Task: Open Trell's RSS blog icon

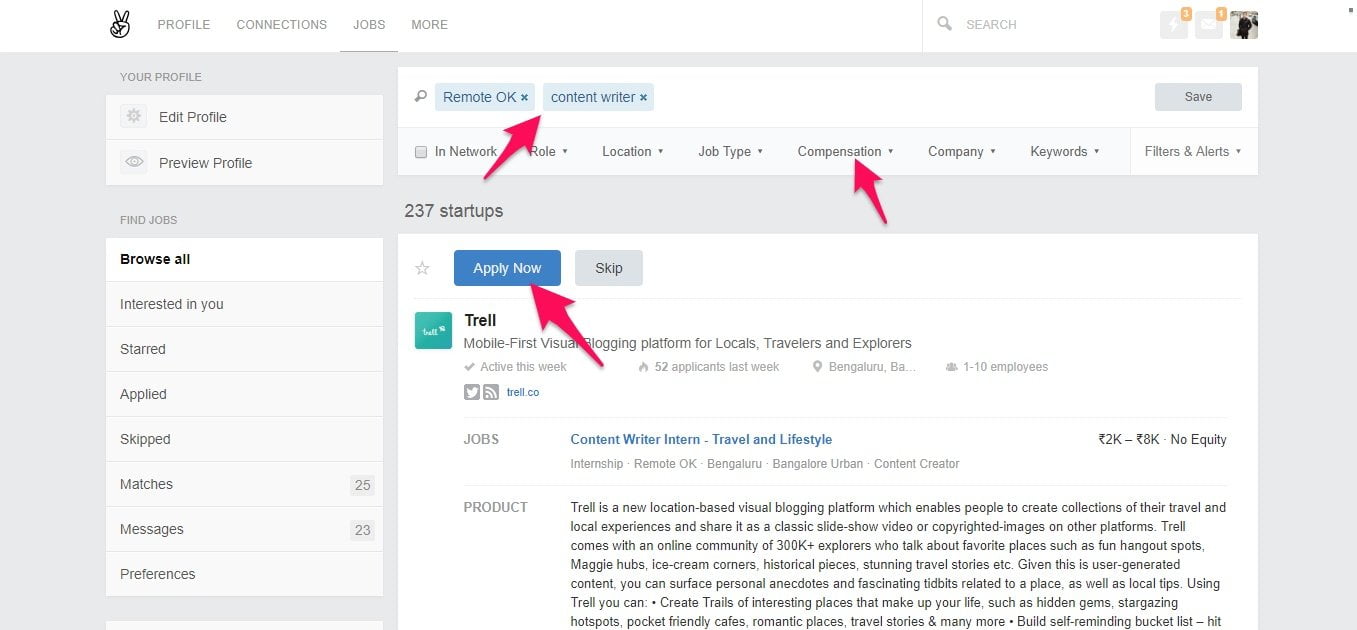Action: click(491, 392)
